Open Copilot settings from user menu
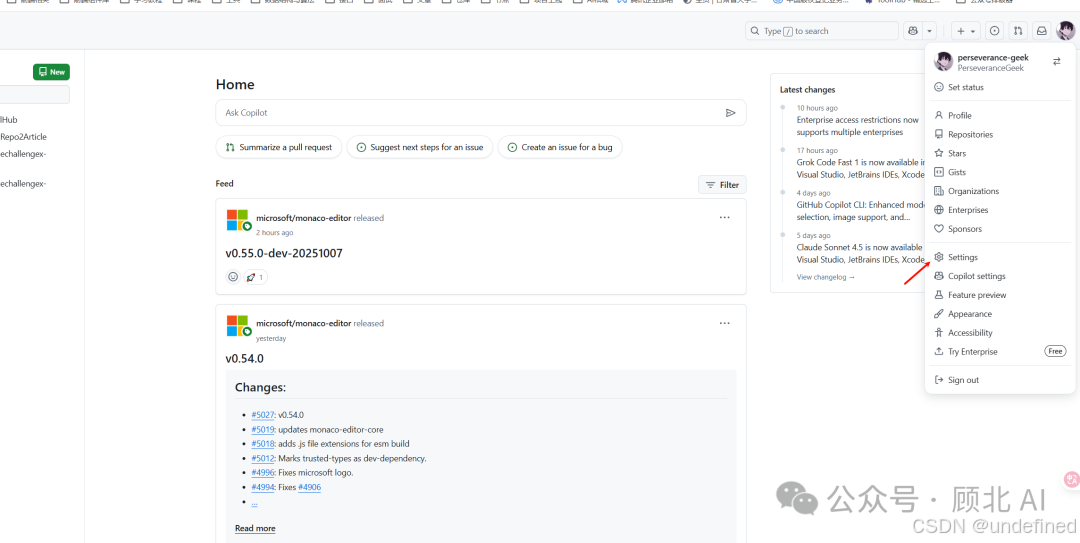This screenshot has width=1080, height=543. click(x=998, y=276)
